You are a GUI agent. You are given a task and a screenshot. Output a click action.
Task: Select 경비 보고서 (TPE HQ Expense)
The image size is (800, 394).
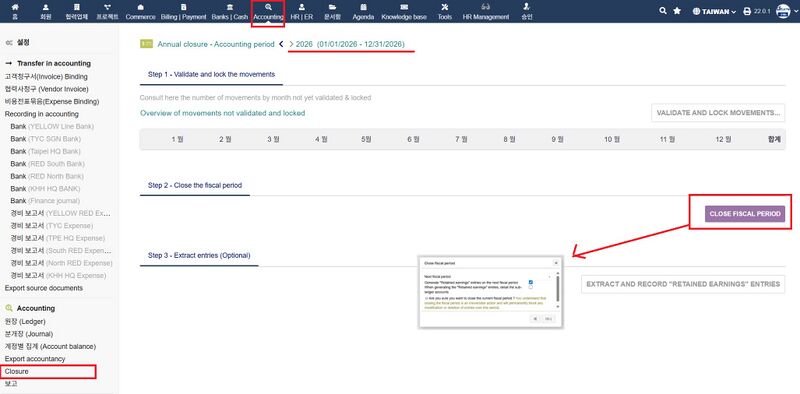pos(58,238)
